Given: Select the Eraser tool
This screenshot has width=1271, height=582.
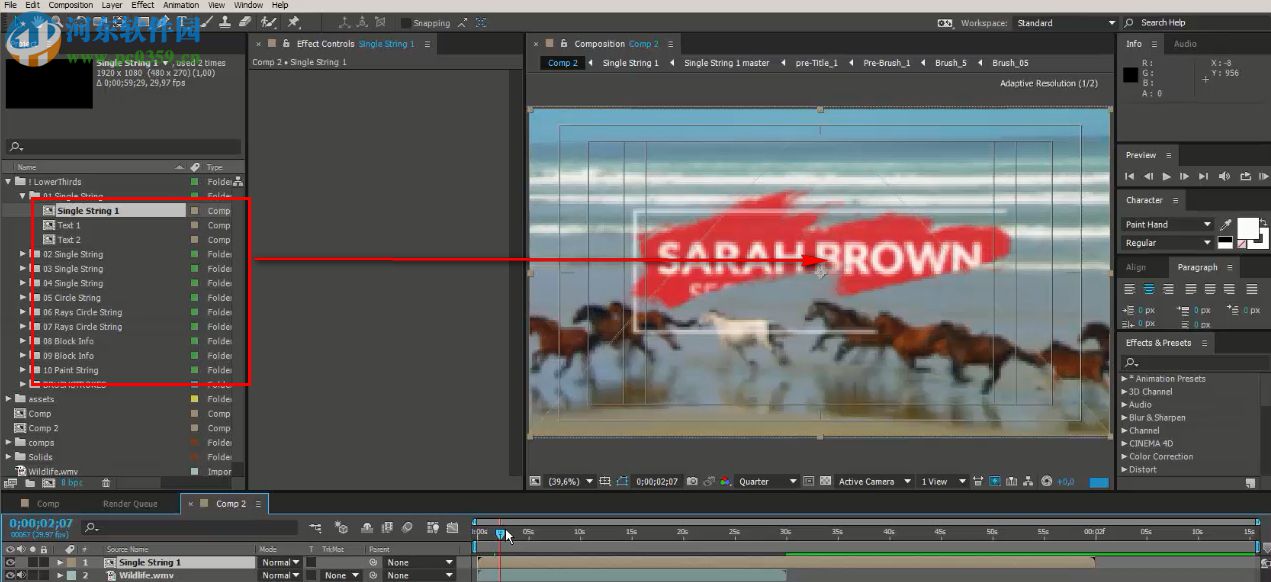Looking at the screenshot, I should point(247,22).
